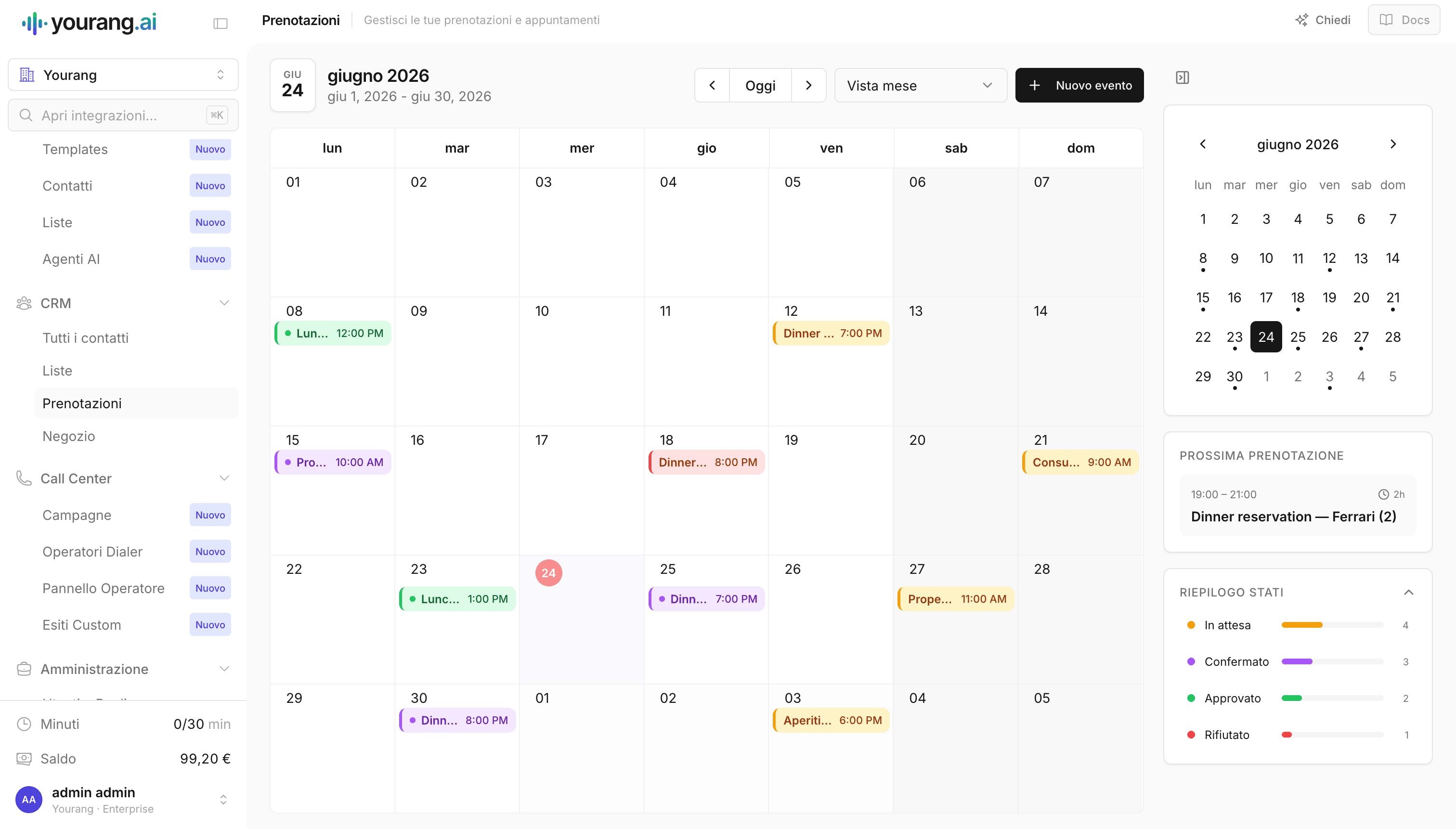The height and width of the screenshot is (829, 1456).
Task: Open the Vista mese view dropdown
Action: click(x=920, y=85)
